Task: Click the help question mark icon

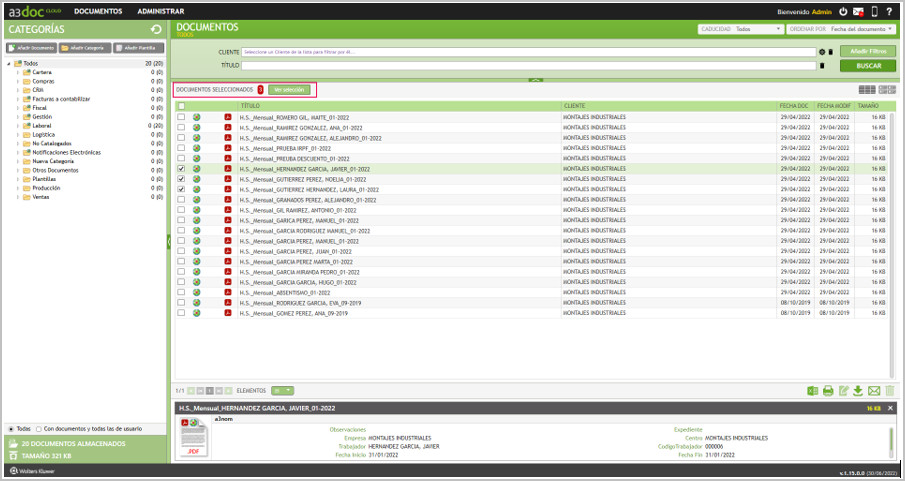Action: click(889, 12)
